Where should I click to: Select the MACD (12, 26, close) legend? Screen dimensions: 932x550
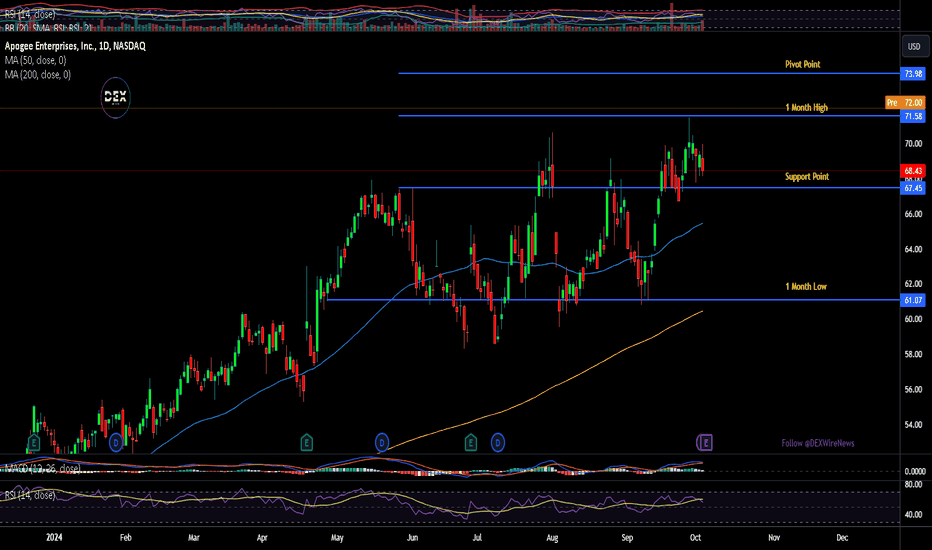(x=43, y=469)
